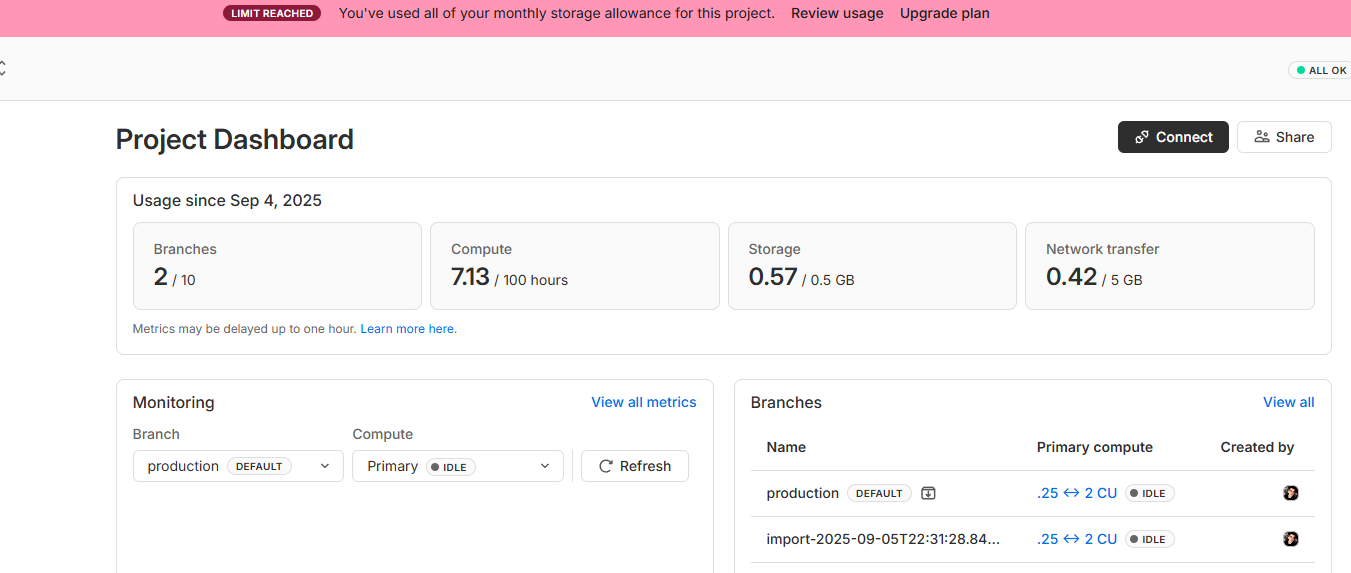Expand the project switcher chevron at left edge
The width and height of the screenshot is (1351, 573).
click(3, 69)
